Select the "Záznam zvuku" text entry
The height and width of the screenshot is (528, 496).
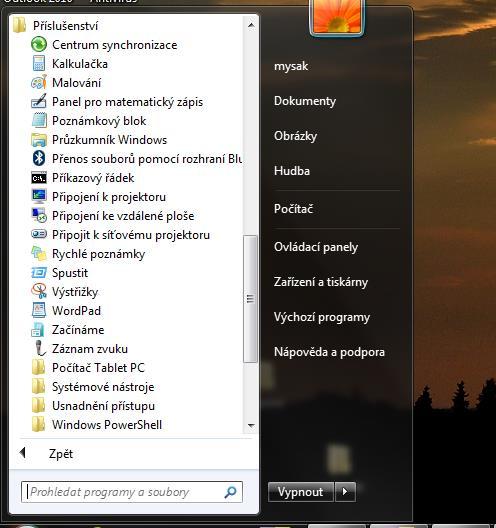90,349
